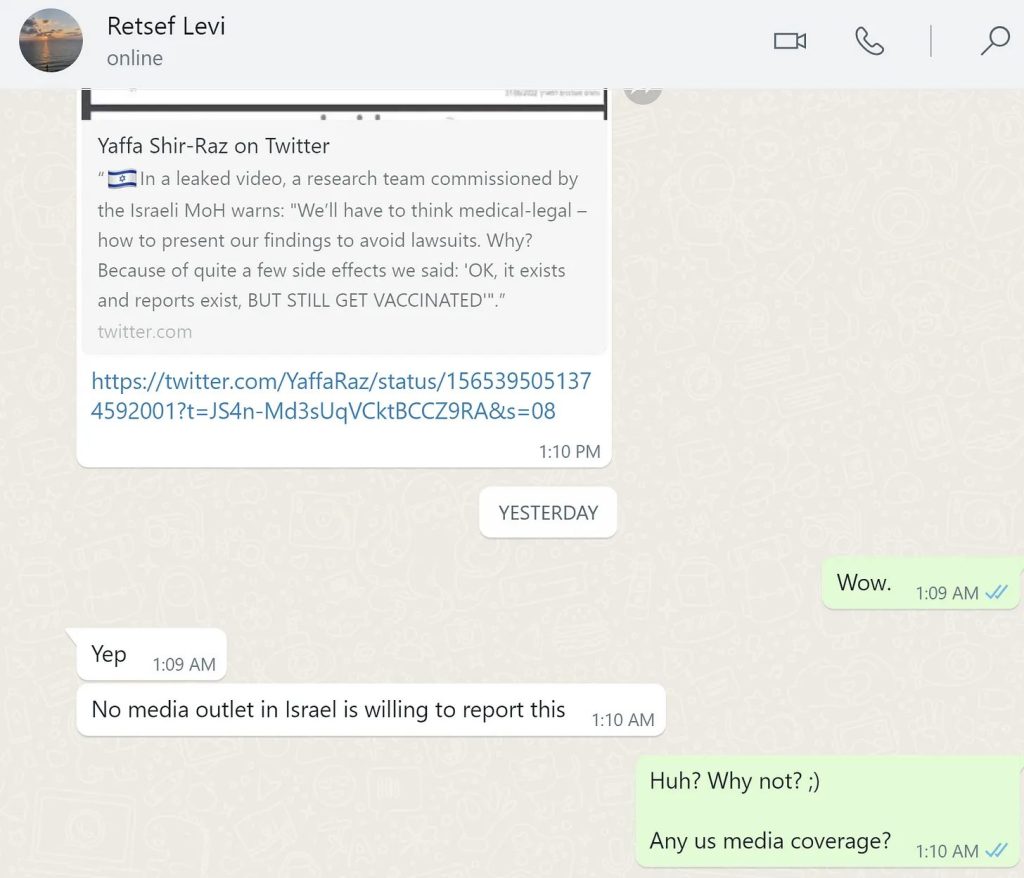Open the "Yaffa Shir-Raz on Twitter" preview title
Image resolution: width=1024 pixels, height=878 pixels.
tap(214, 146)
